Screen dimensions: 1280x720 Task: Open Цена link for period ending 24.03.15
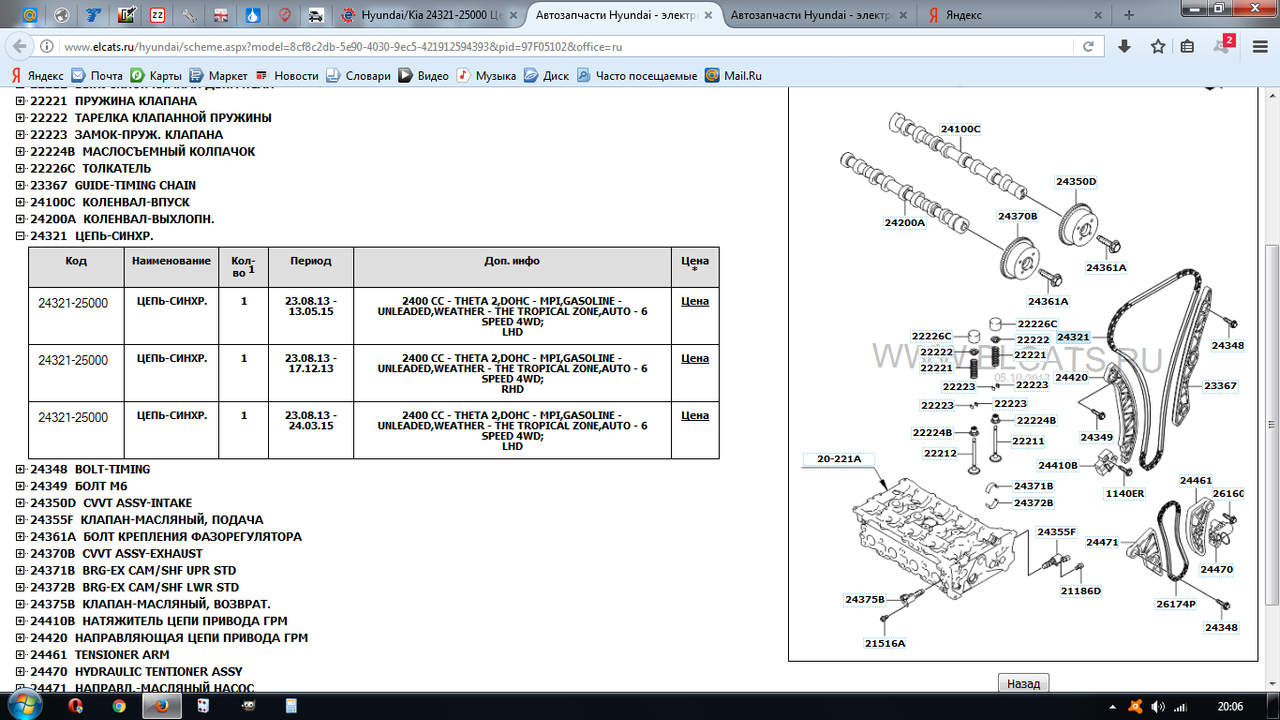point(695,415)
